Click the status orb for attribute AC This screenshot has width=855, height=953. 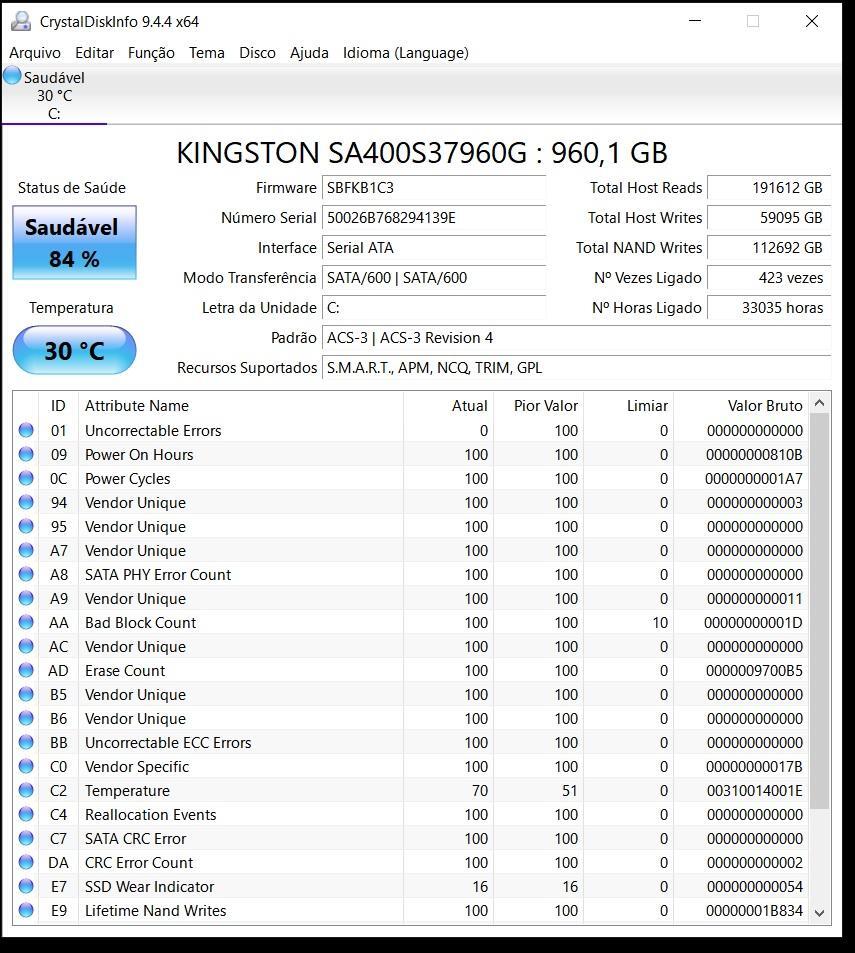click(x=26, y=646)
